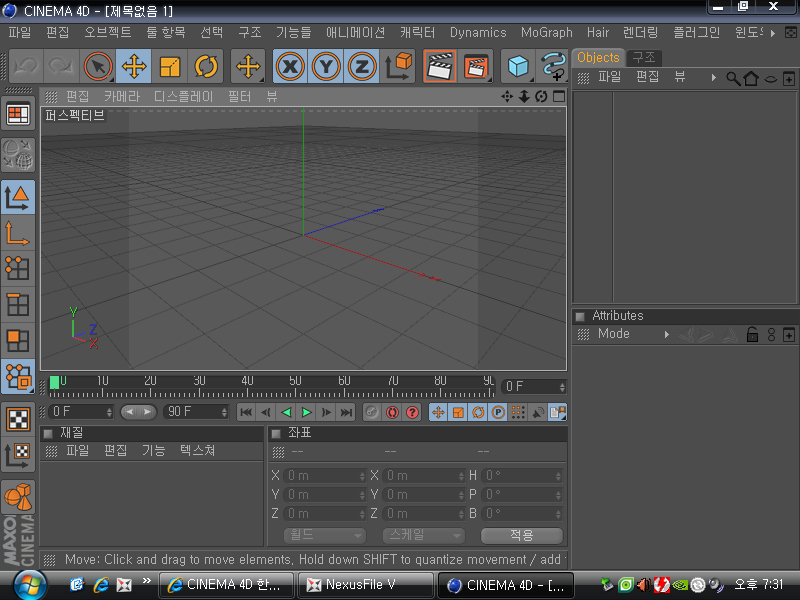Viewport: 800px width, 600px height.
Task: Open the 월드 coordinate dropdown
Action: [324, 535]
